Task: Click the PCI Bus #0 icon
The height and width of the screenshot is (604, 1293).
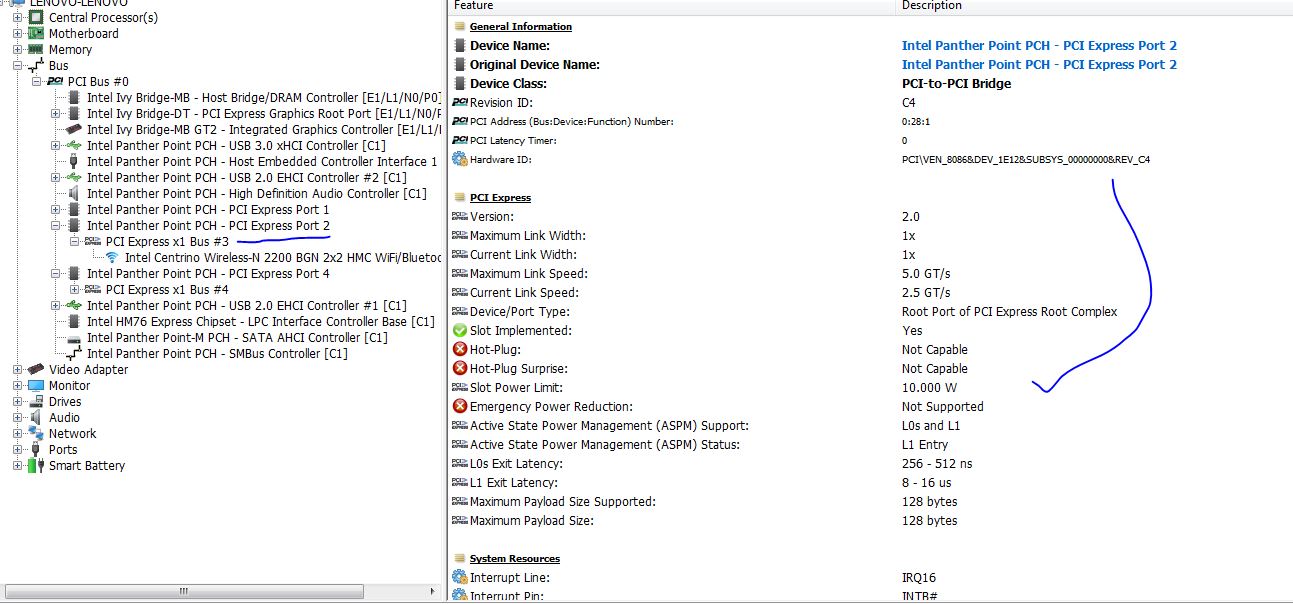Action: coord(55,81)
